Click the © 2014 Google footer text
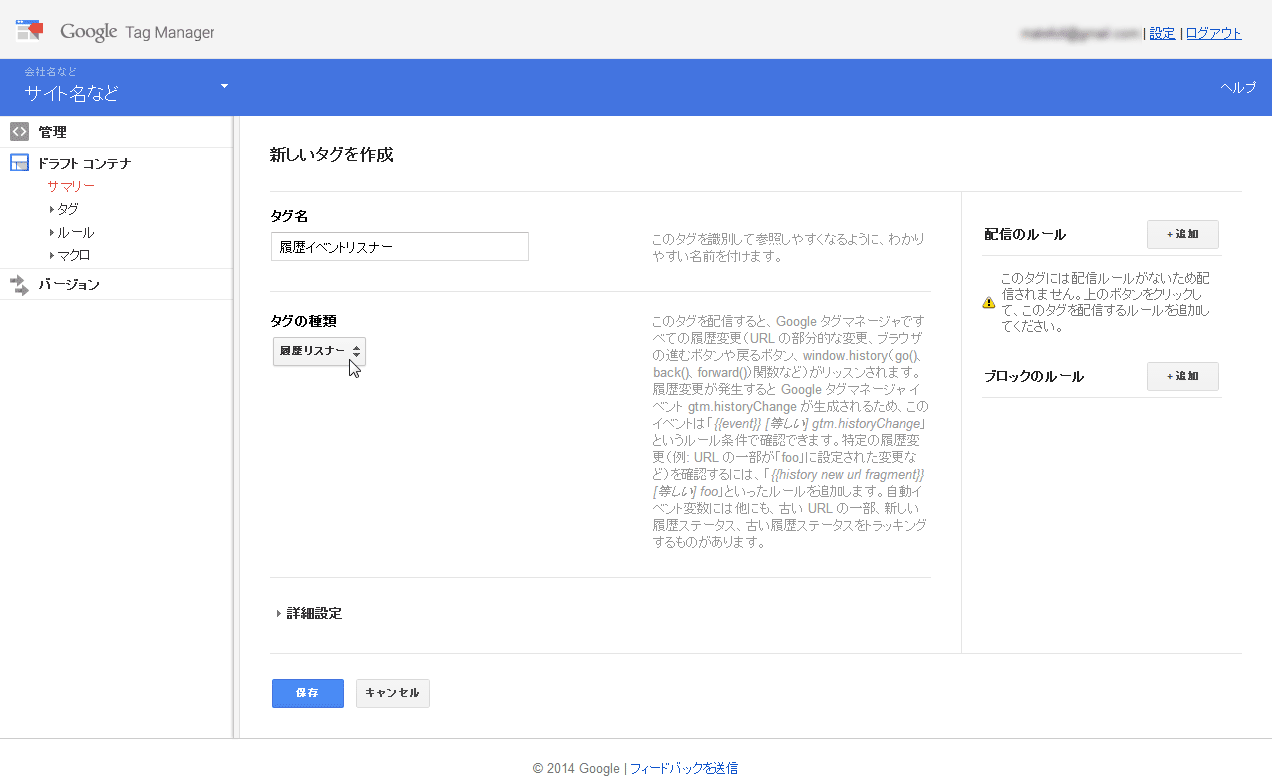1272x783 pixels. [x=577, y=768]
